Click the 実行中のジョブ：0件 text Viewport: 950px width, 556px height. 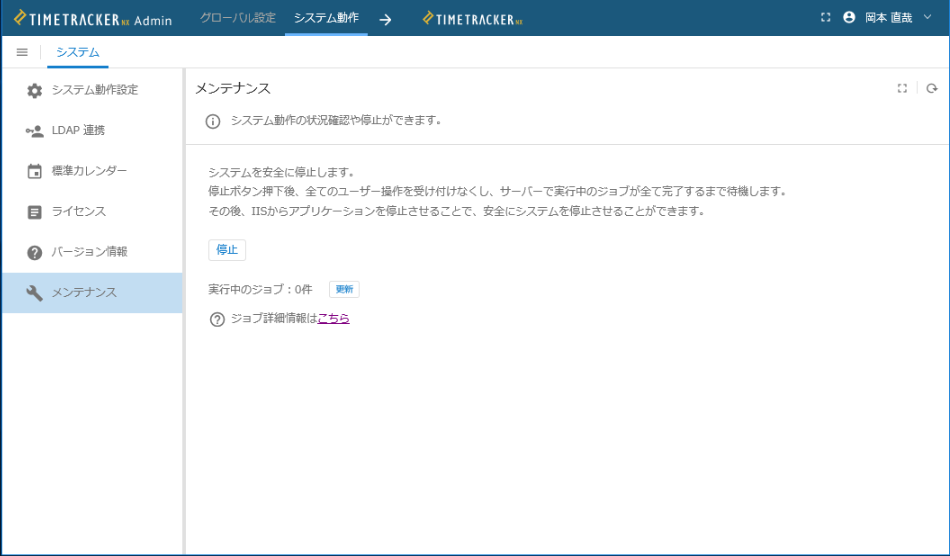pos(260,290)
